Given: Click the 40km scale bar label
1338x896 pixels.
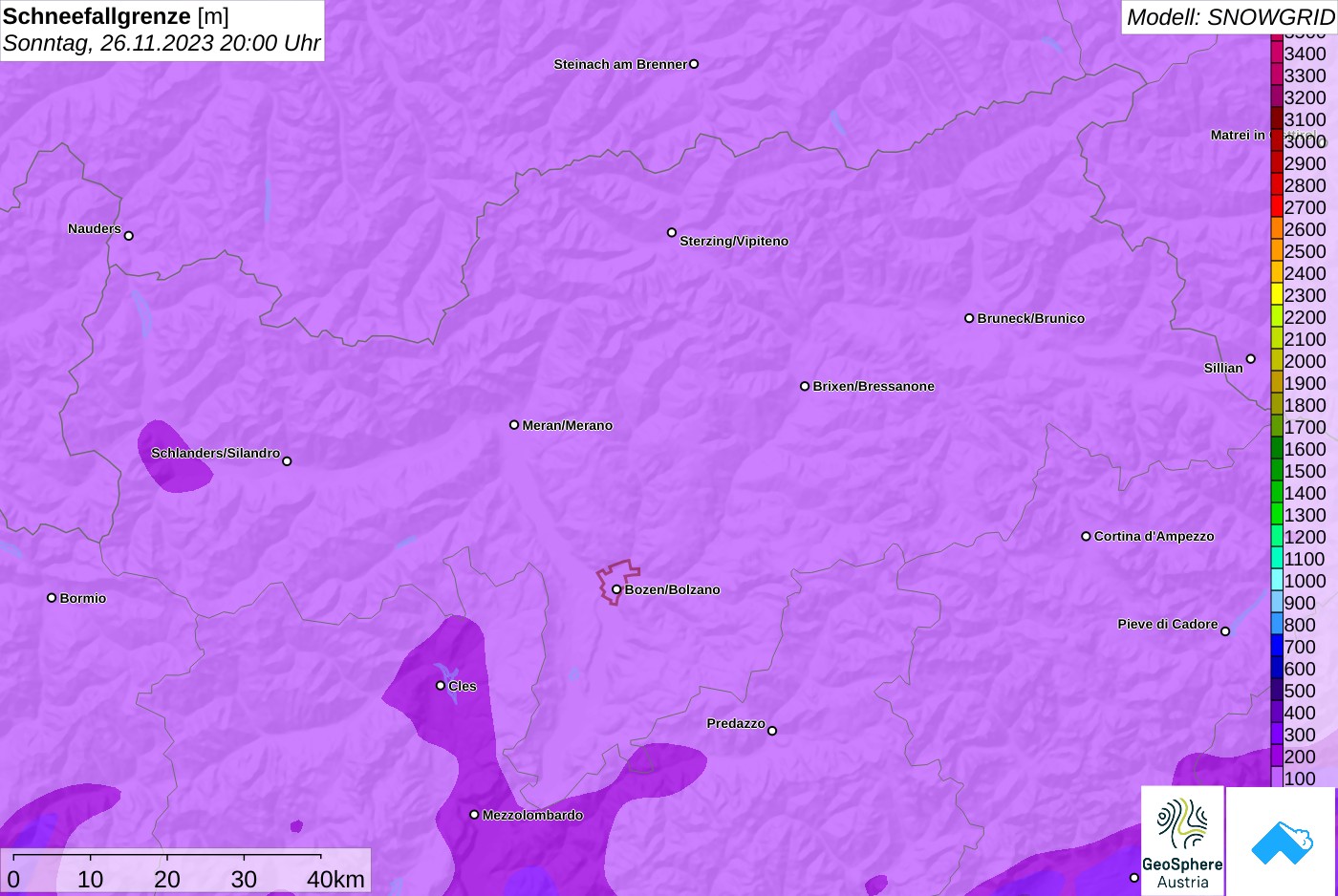Looking at the screenshot, I should click(x=335, y=879).
